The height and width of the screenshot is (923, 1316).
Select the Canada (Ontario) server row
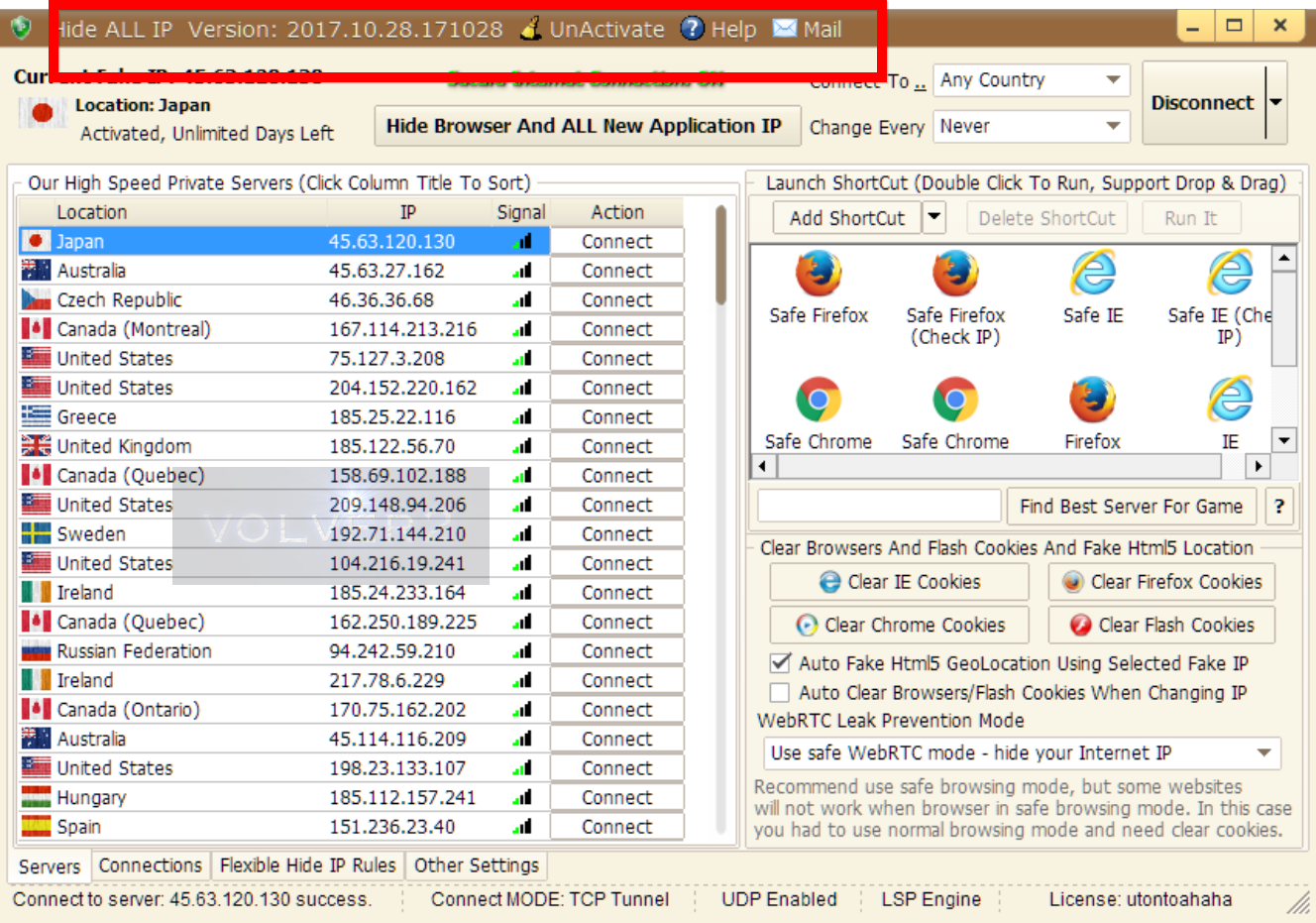[351, 710]
